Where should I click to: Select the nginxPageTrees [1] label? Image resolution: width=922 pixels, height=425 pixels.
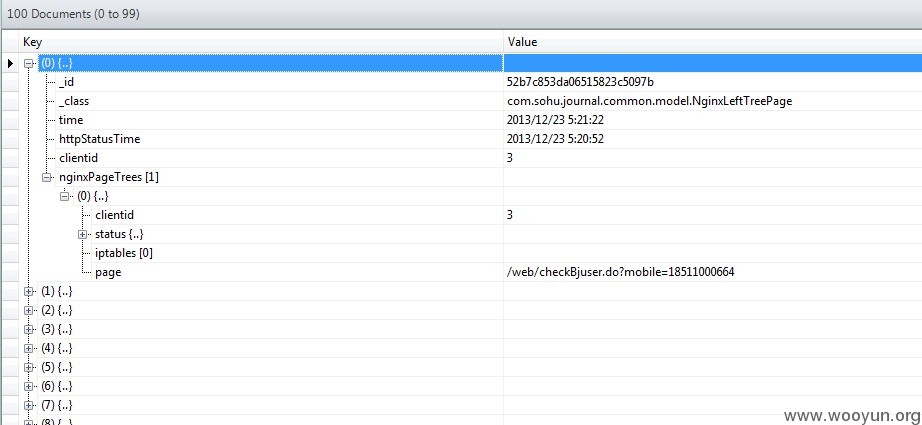[109, 177]
